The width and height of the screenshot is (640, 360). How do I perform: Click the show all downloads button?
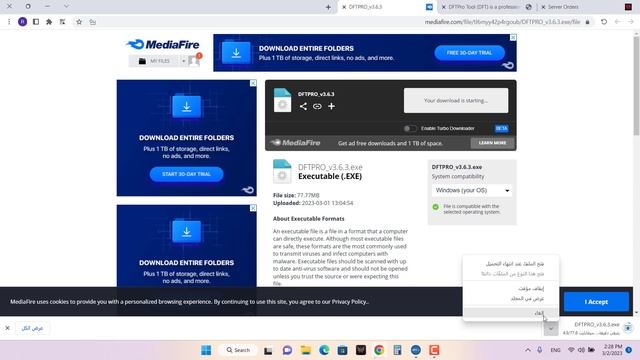pyautogui.click(x=32, y=328)
